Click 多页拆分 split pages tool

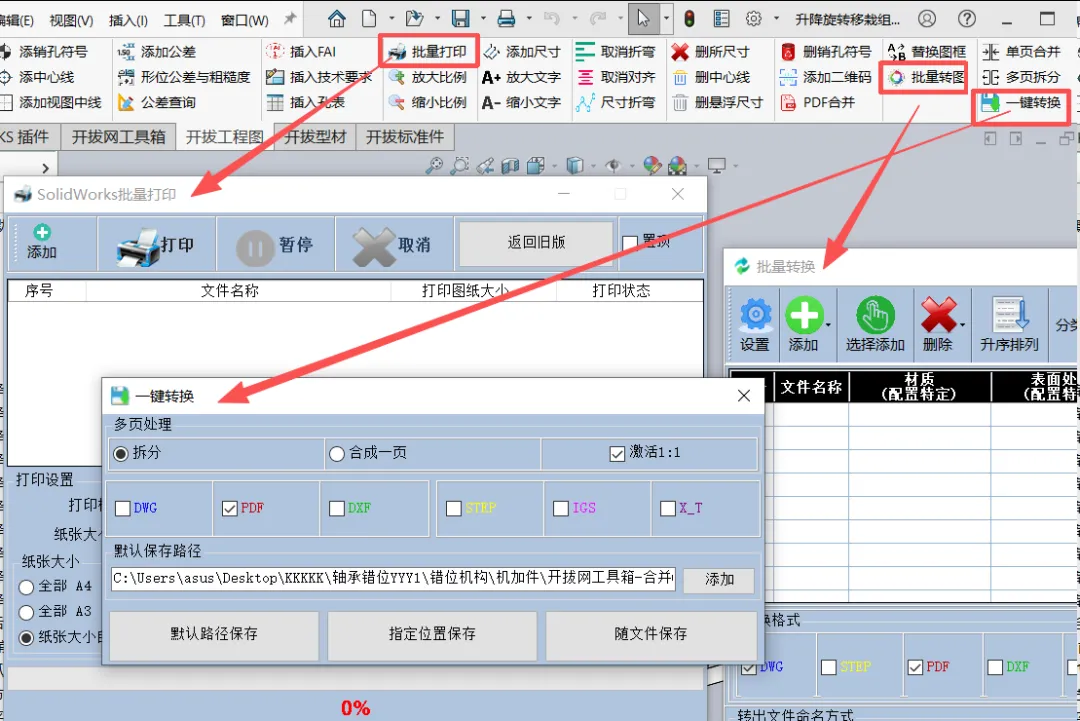click(x=1021, y=77)
